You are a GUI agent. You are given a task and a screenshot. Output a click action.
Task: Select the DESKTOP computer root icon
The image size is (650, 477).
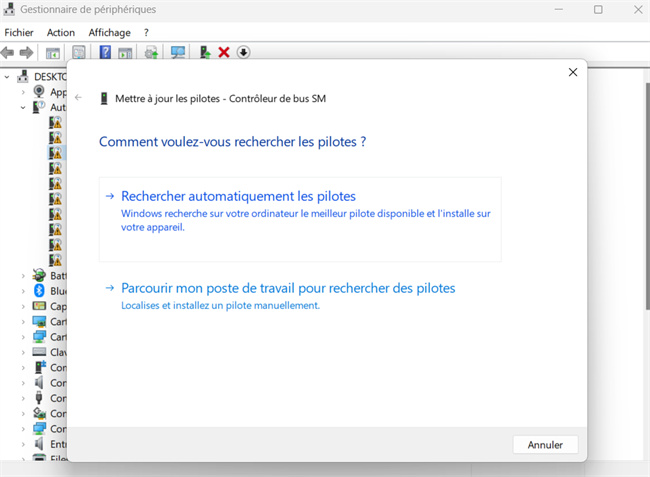click(x=23, y=76)
